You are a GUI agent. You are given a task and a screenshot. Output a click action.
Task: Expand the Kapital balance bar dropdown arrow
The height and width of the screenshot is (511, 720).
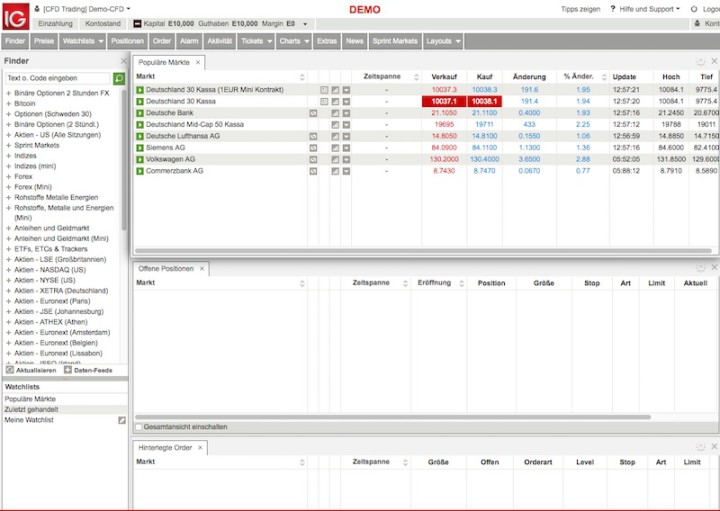click(305, 24)
